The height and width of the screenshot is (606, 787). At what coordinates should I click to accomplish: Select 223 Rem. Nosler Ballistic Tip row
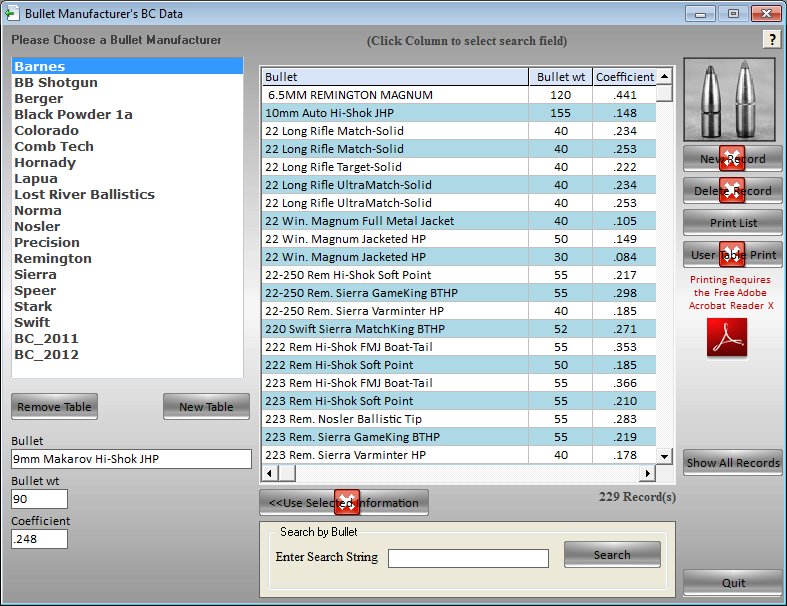pos(459,419)
